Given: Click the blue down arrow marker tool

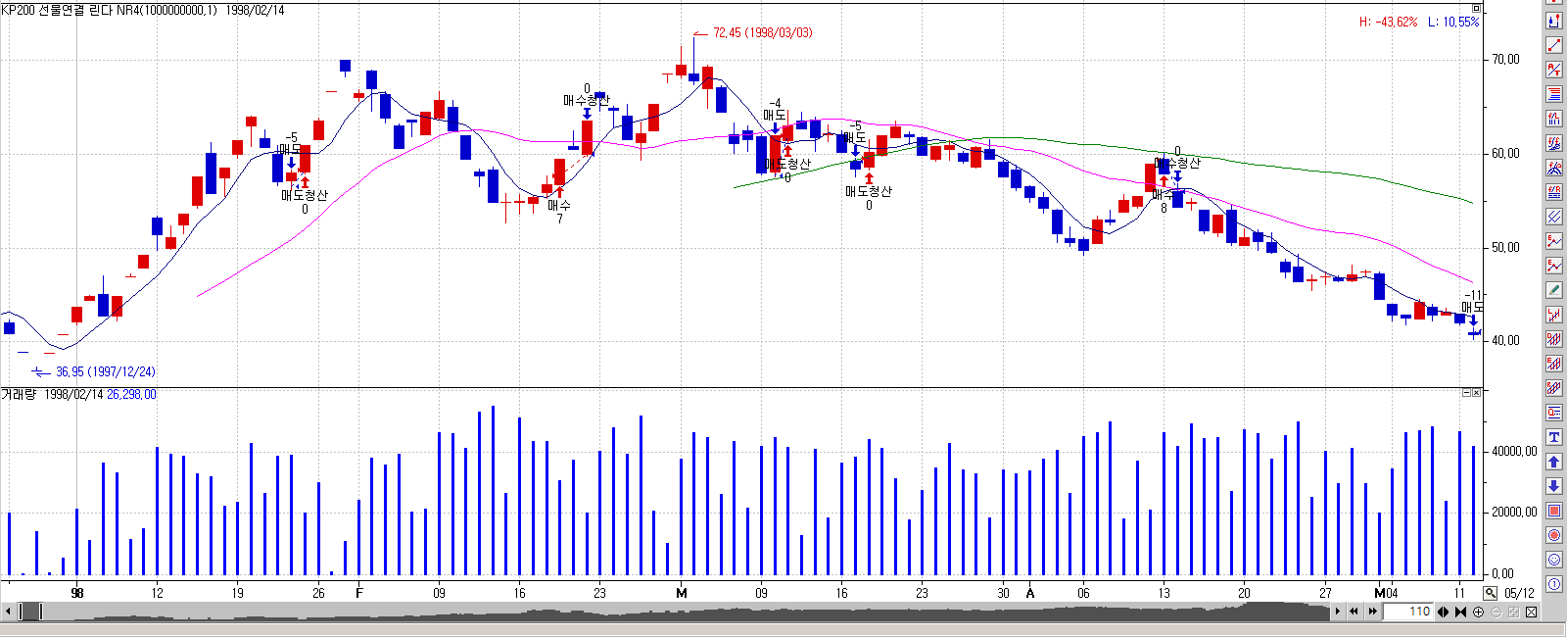Looking at the screenshot, I should pos(1554,486).
